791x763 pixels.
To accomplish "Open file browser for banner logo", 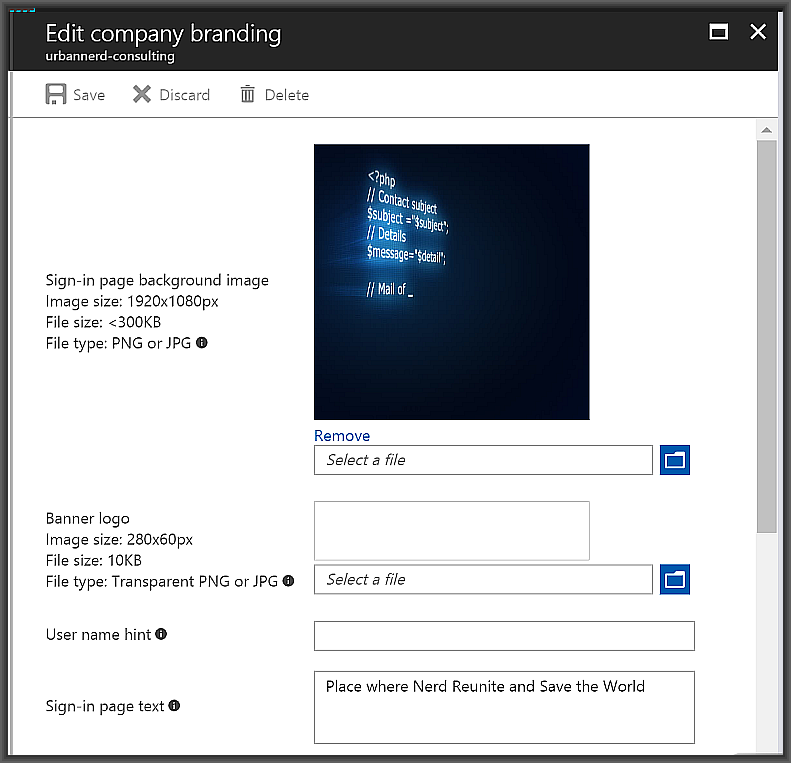I will pos(674,579).
